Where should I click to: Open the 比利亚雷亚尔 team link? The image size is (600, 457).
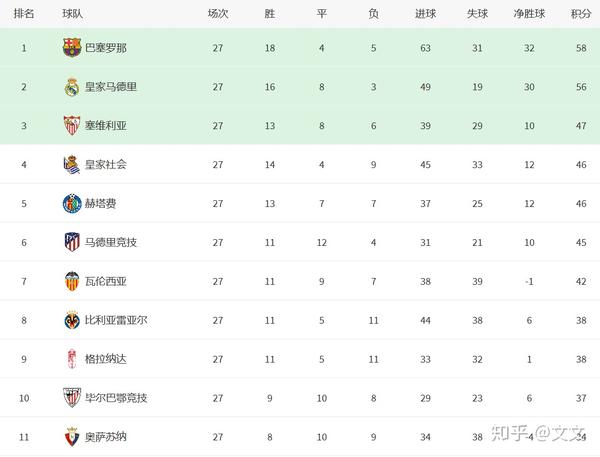coord(116,320)
